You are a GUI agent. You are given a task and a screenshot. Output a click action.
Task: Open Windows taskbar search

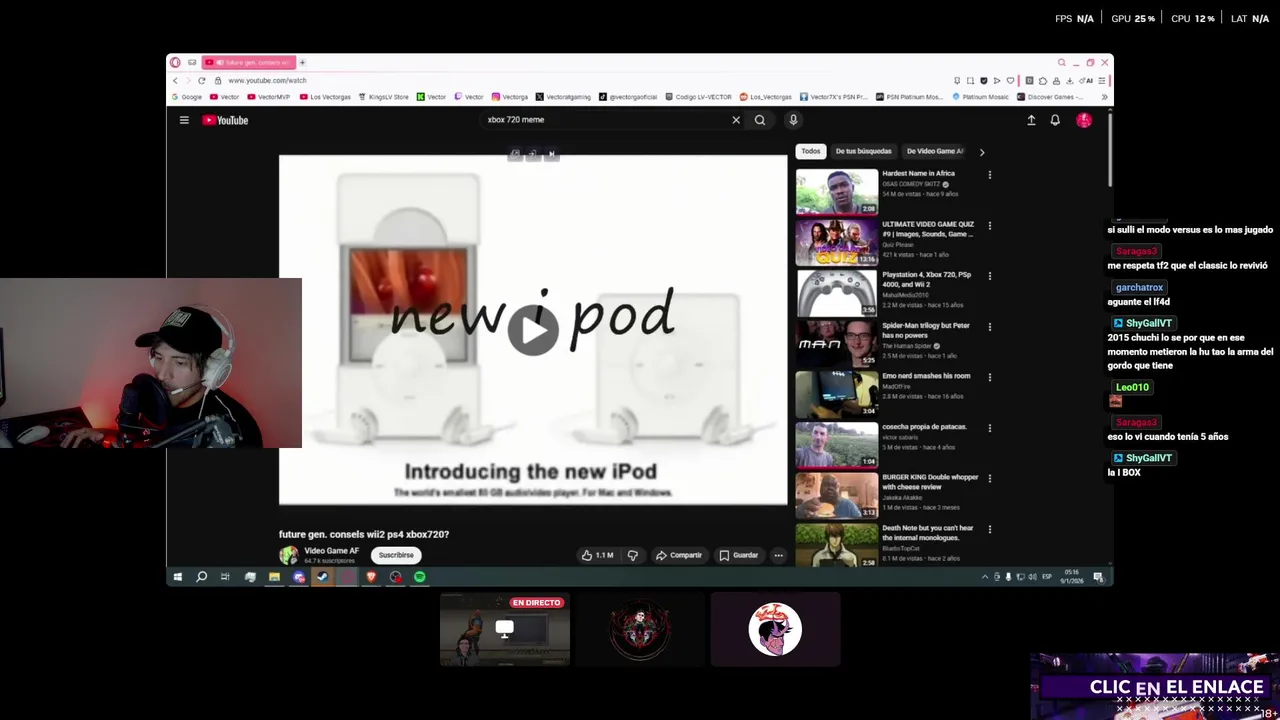[201, 577]
